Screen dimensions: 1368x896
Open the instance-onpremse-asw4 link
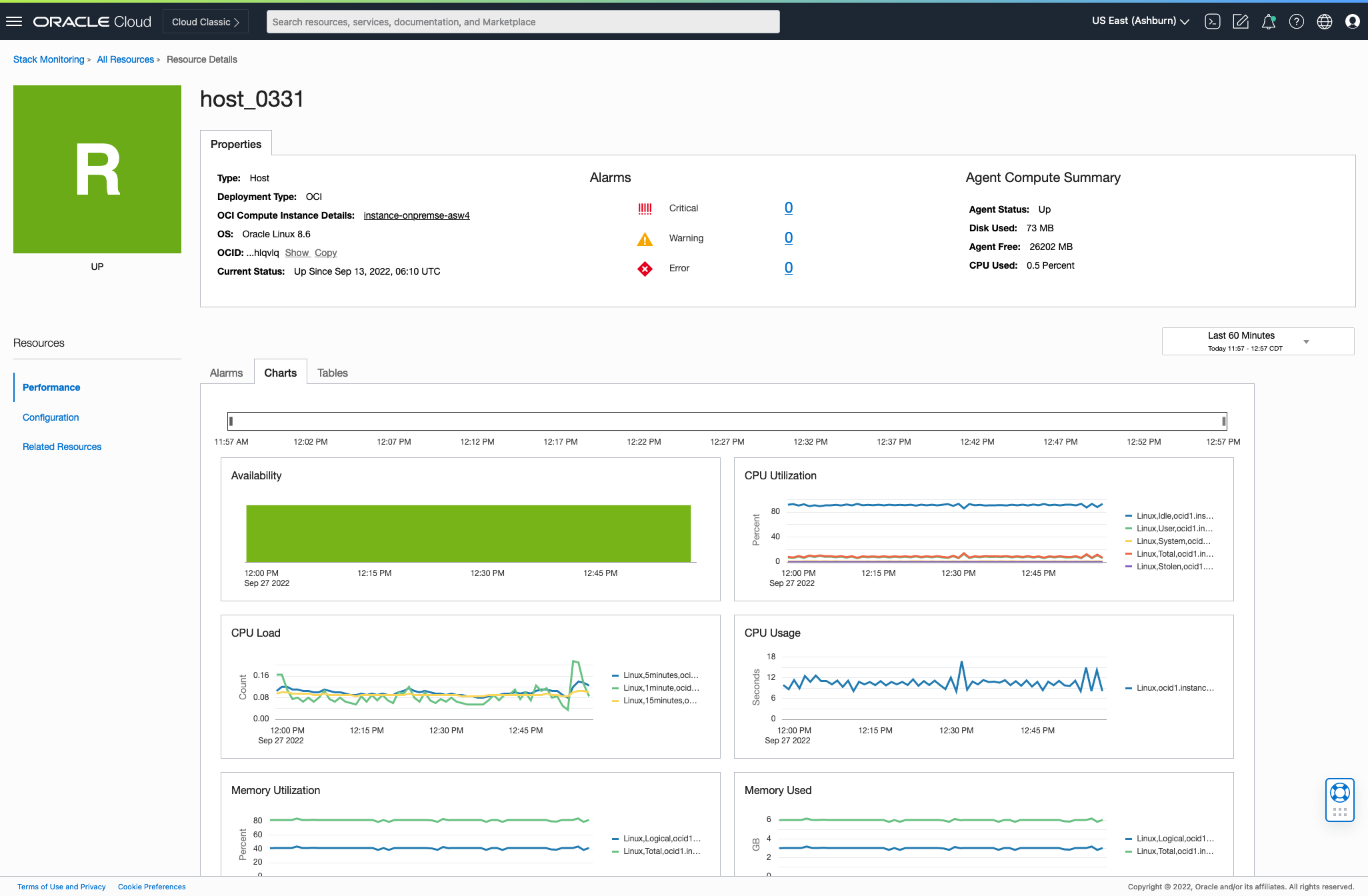coord(417,215)
